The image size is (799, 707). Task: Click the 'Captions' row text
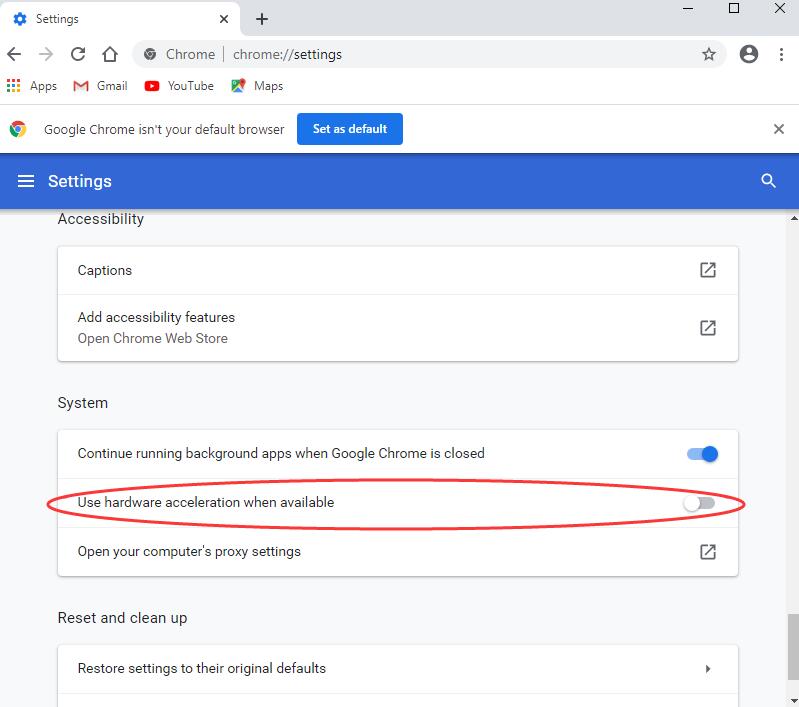[105, 270]
